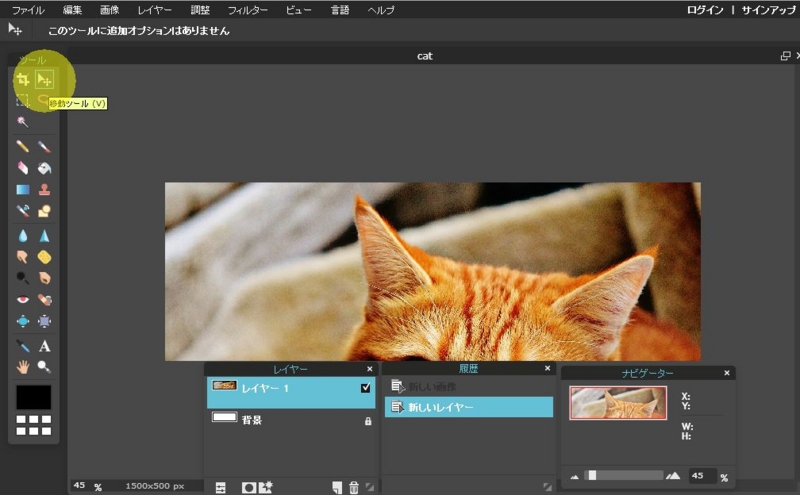Select the Pencil tool
Screen dimensions: 800x495
(x=22, y=146)
